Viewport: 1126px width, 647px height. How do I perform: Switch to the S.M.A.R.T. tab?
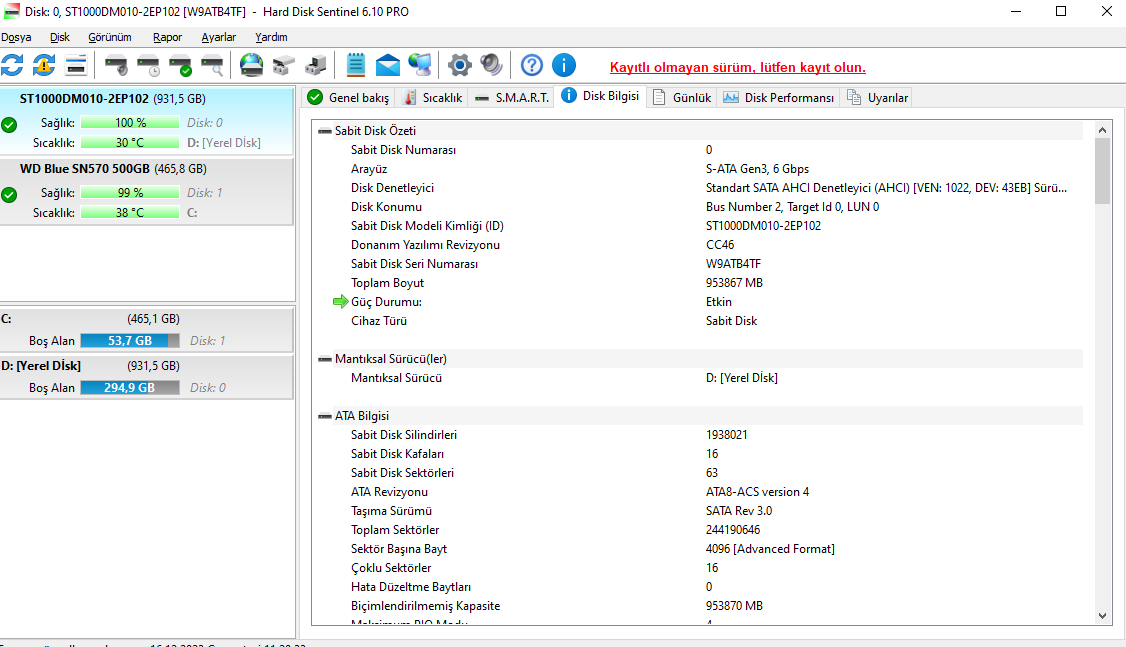click(x=512, y=97)
